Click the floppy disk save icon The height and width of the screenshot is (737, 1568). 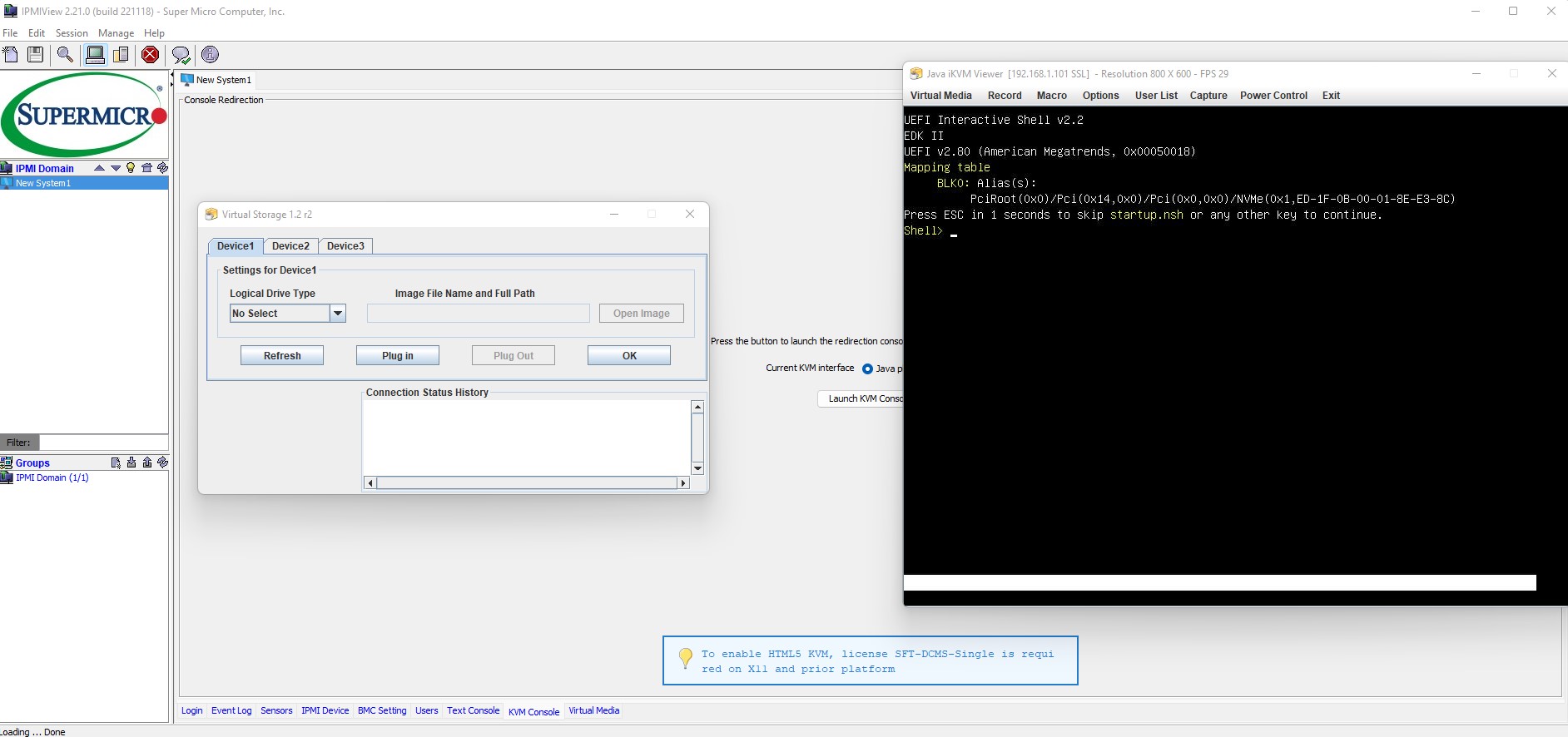pyautogui.click(x=36, y=55)
